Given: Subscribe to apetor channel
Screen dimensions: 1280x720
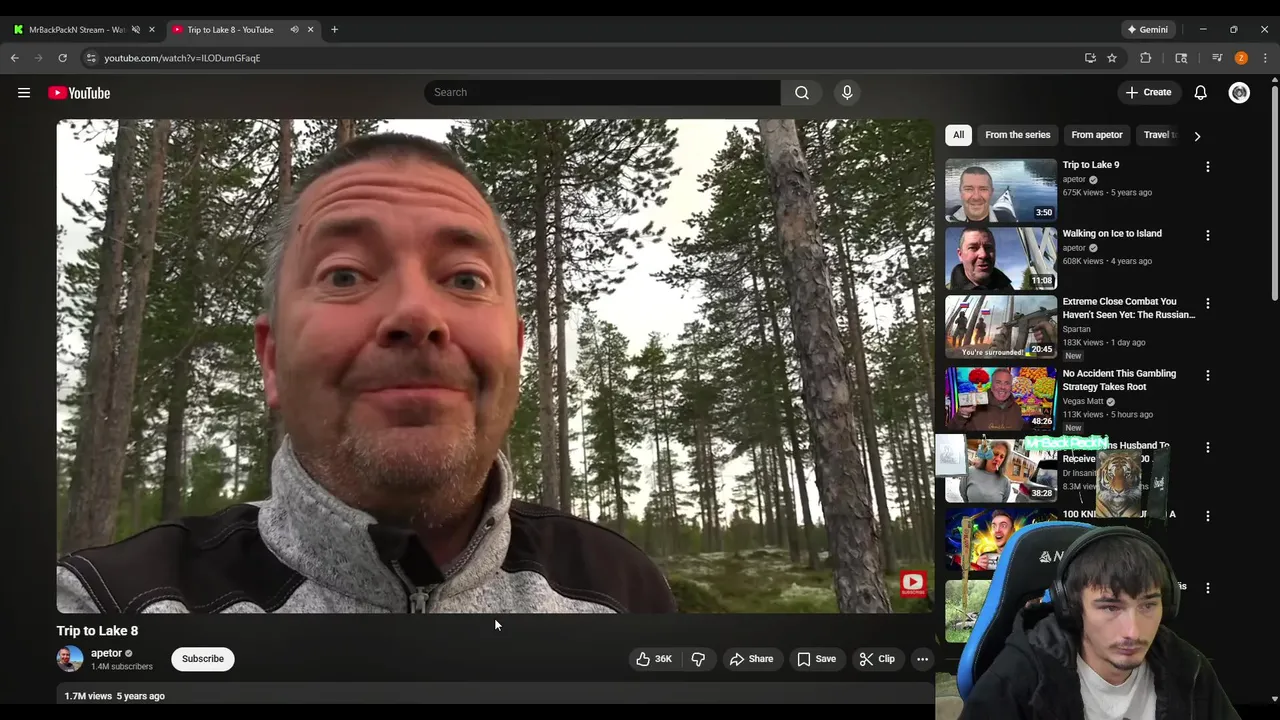Looking at the screenshot, I should click(x=203, y=659).
